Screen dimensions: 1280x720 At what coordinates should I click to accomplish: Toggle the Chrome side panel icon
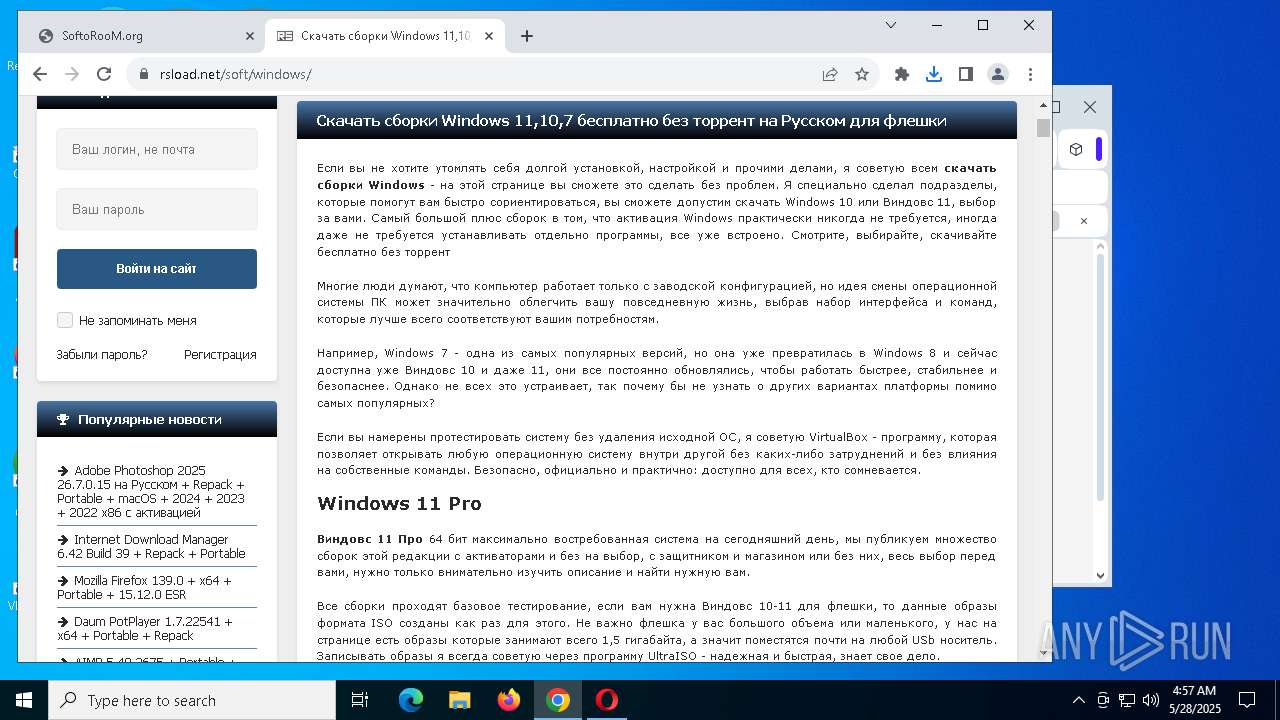point(966,74)
